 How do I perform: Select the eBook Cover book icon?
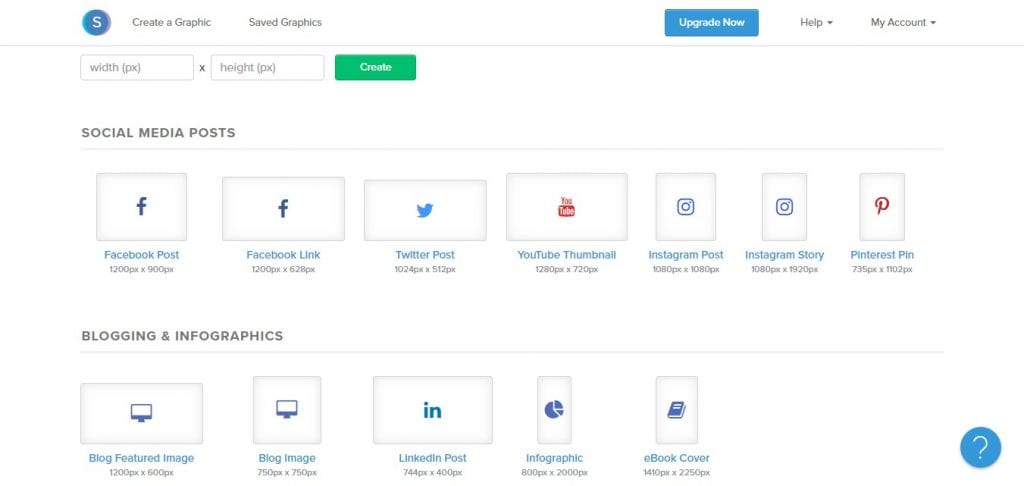tap(677, 410)
